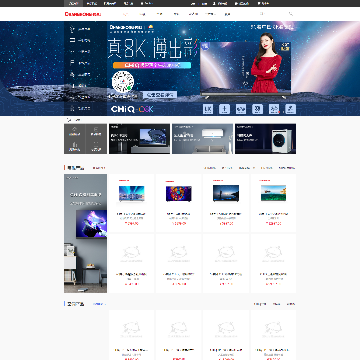Click the red price under the blue aurora TV
The width and height of the screenshot is (360, 360).
tap(131, 223)
